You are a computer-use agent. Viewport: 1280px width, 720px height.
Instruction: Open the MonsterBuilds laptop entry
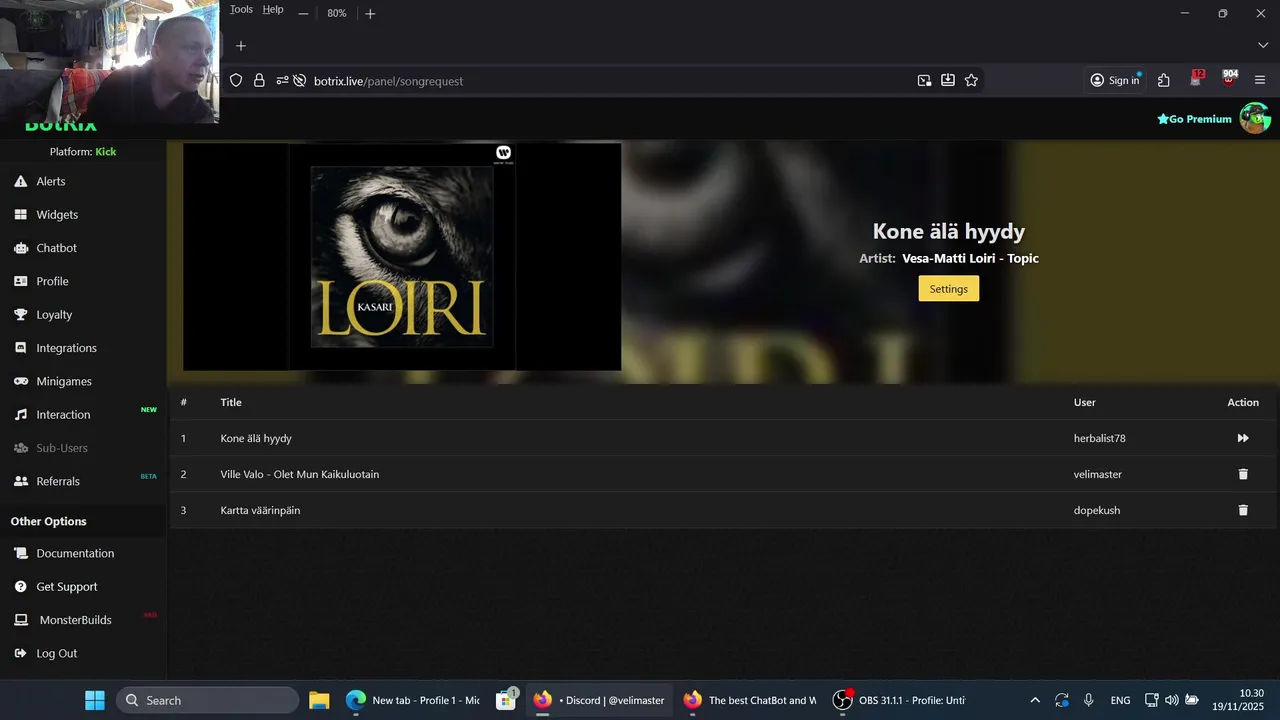coord(75,620)
